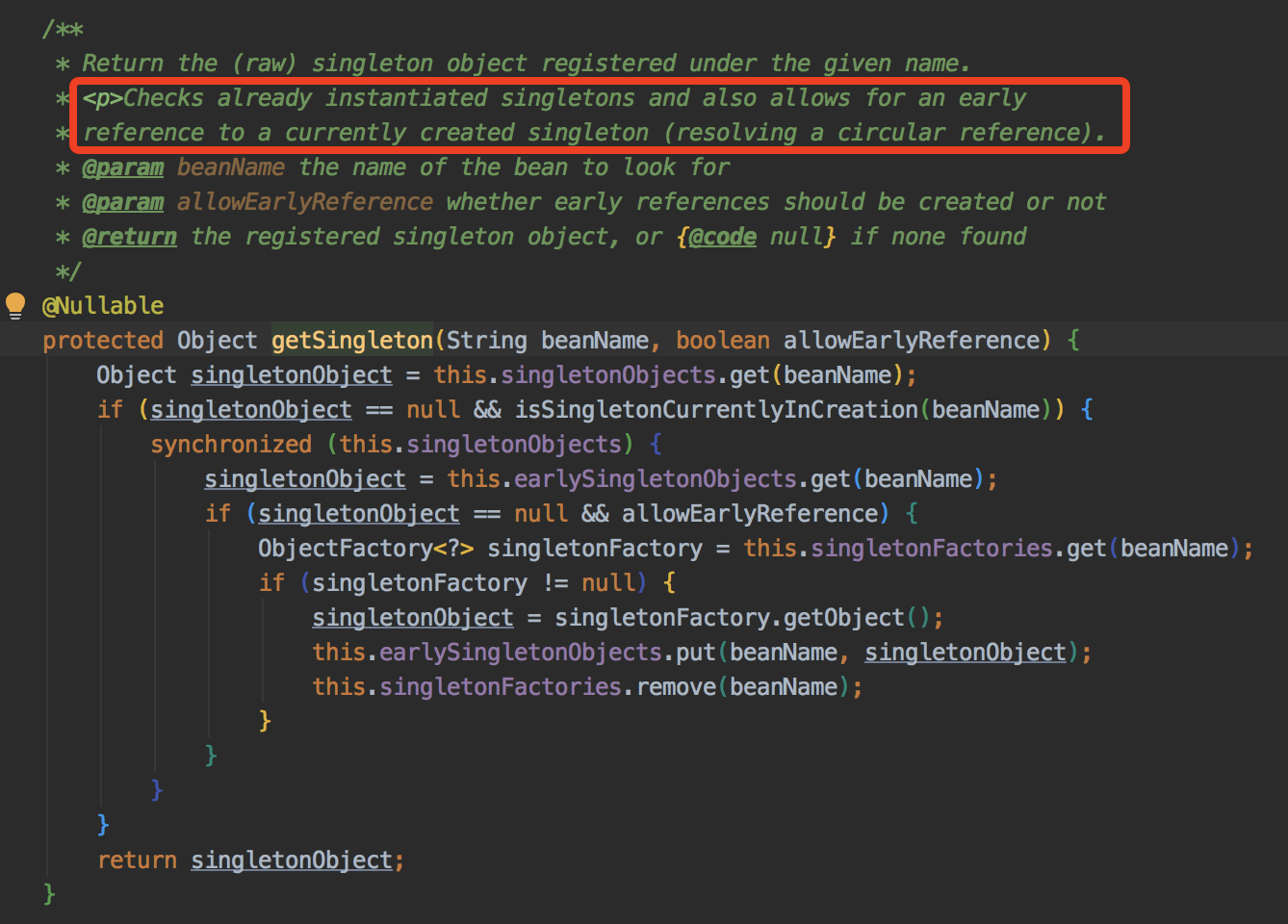Click the <p> tag in the Javadoc comment
The image size is (1288, 924).
102,98
